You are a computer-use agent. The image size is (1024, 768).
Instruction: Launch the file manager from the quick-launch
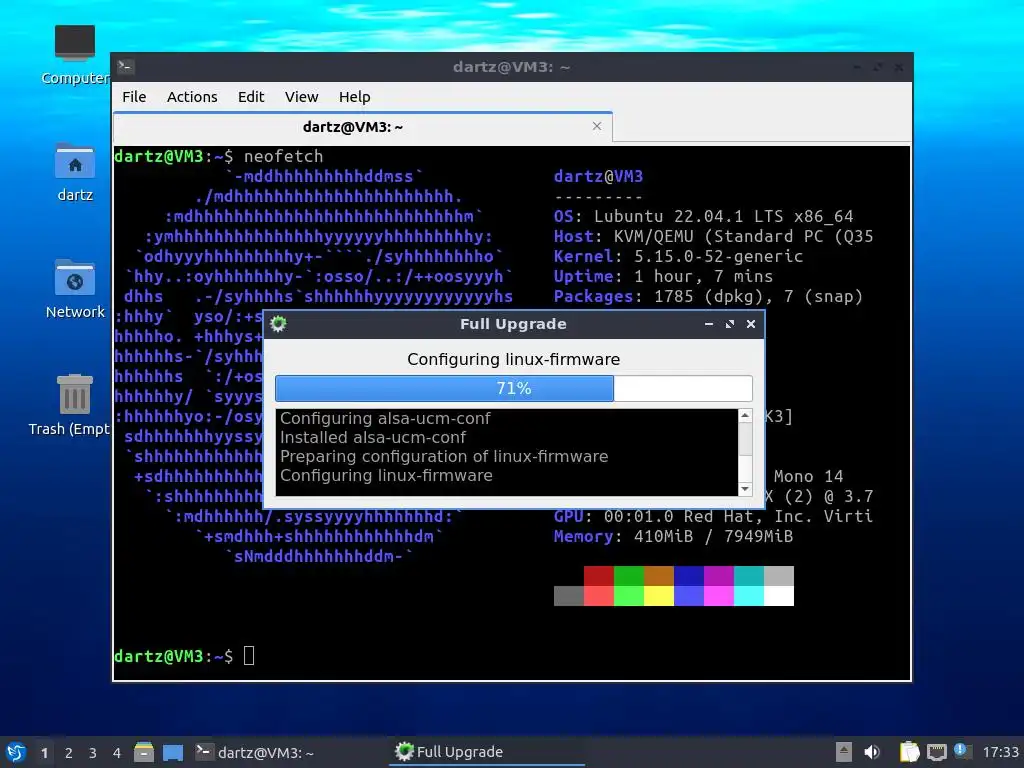tap(144, 752)
